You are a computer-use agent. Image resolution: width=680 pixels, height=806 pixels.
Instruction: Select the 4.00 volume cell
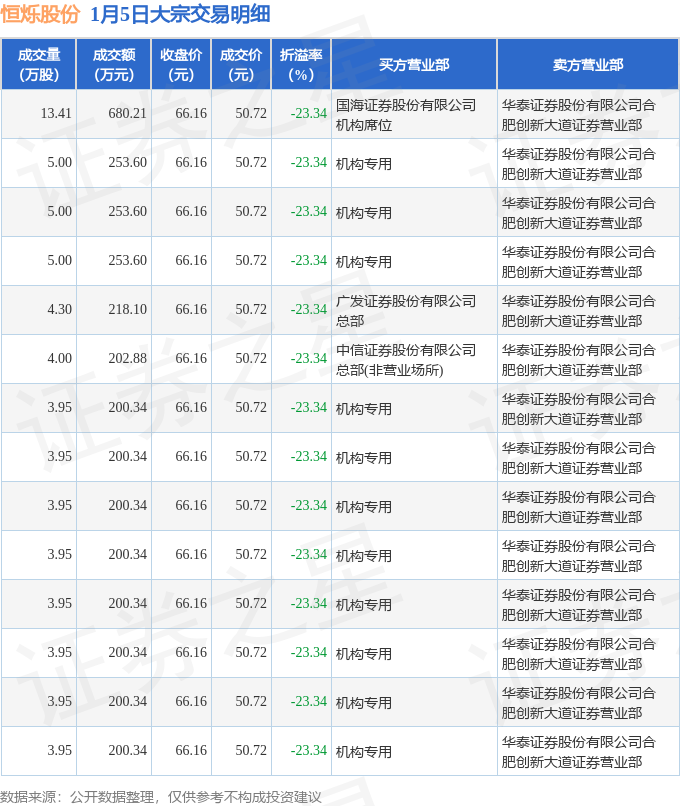[59, 359]
